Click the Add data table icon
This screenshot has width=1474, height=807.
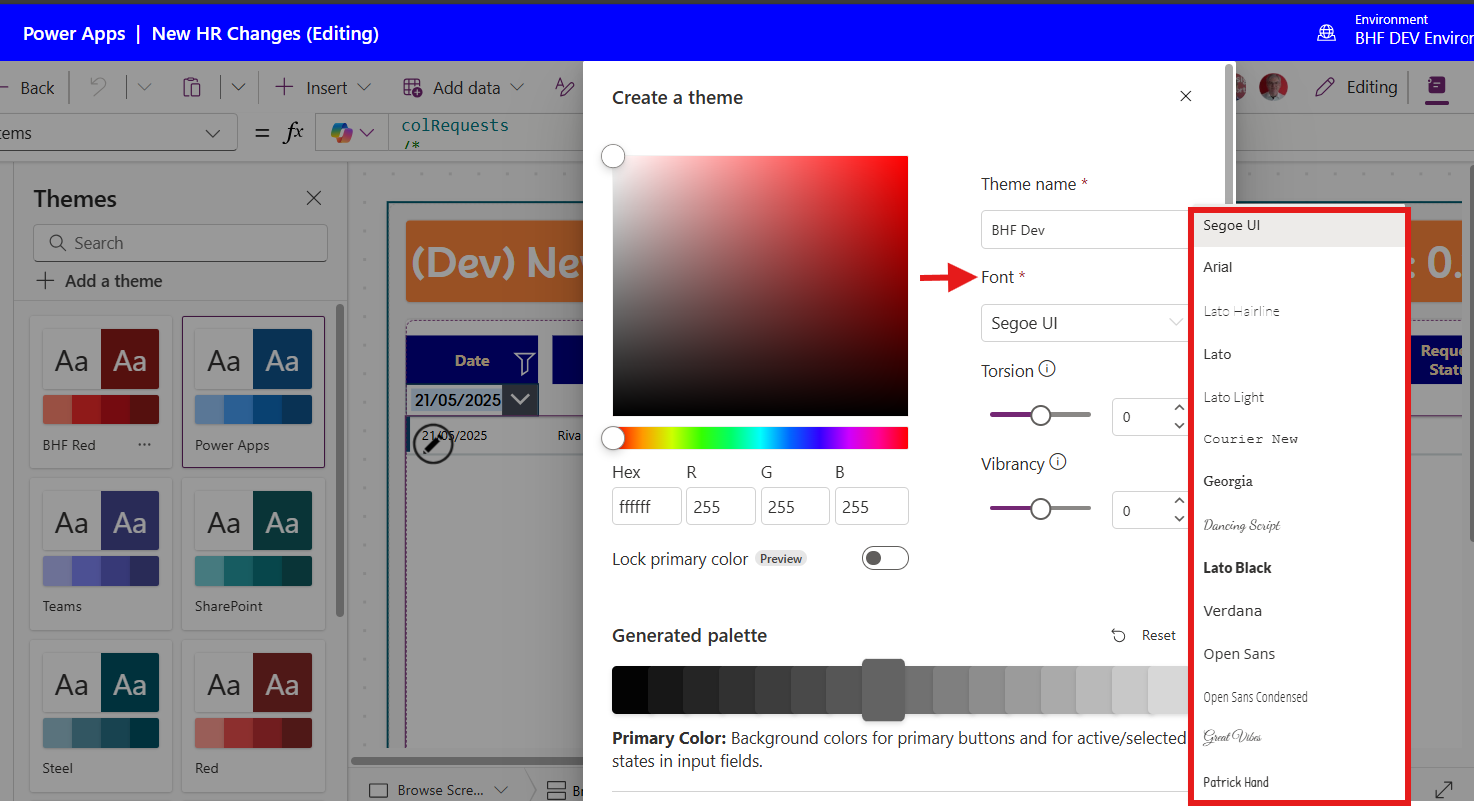pos(412,88)
